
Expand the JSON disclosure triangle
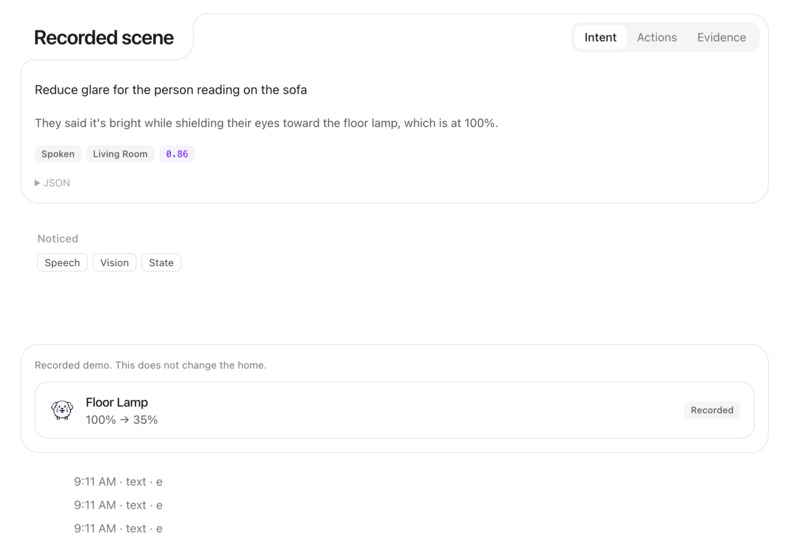pos(37,183)
